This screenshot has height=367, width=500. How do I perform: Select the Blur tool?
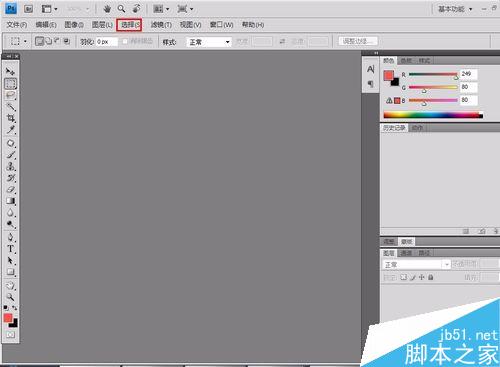(10, 212)
